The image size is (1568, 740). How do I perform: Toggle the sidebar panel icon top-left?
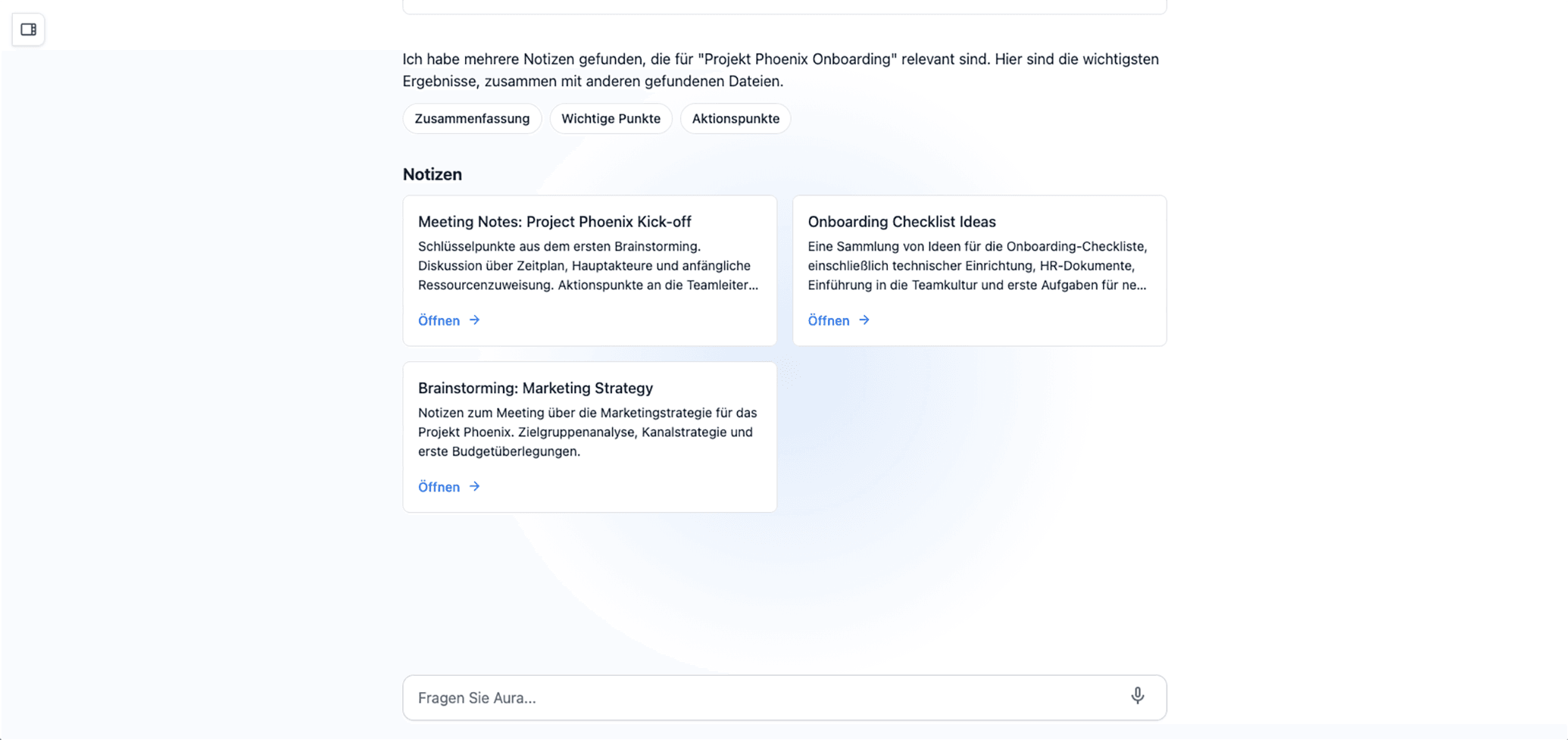point(28,30)
